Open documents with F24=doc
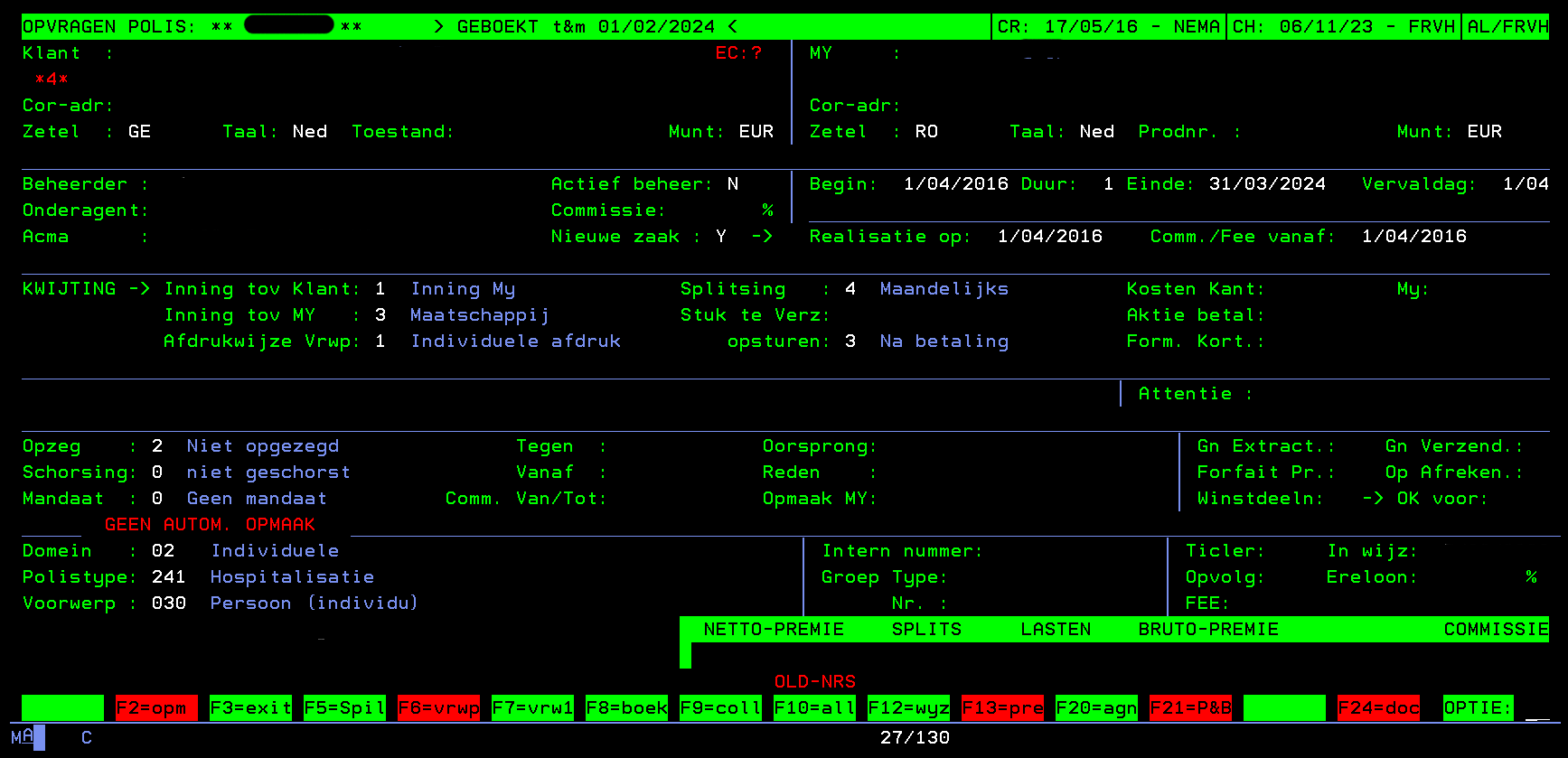 [x=1378, y=708]
